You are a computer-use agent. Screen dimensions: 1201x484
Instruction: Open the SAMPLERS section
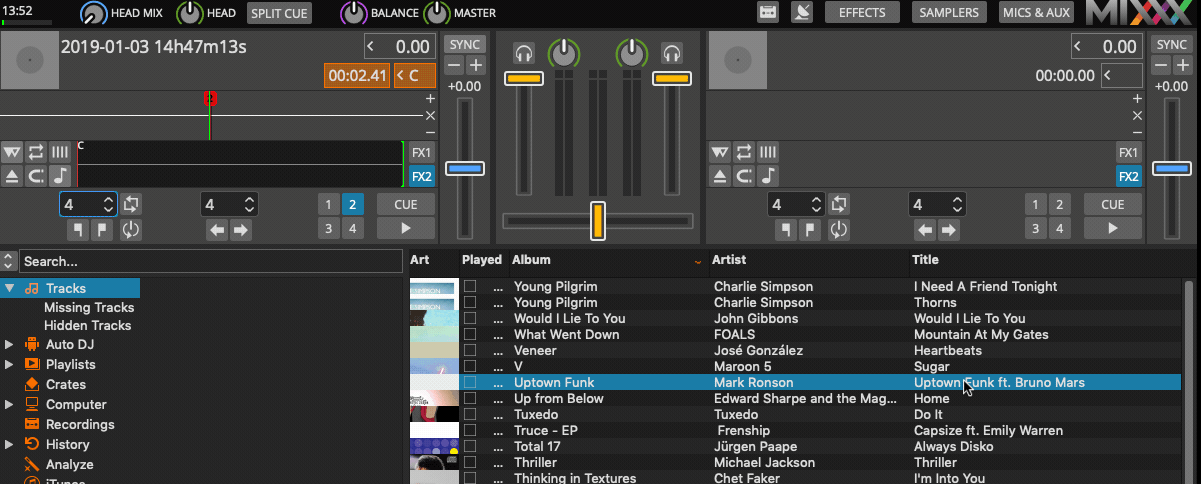pyautogui.click(x=950, y=13)
